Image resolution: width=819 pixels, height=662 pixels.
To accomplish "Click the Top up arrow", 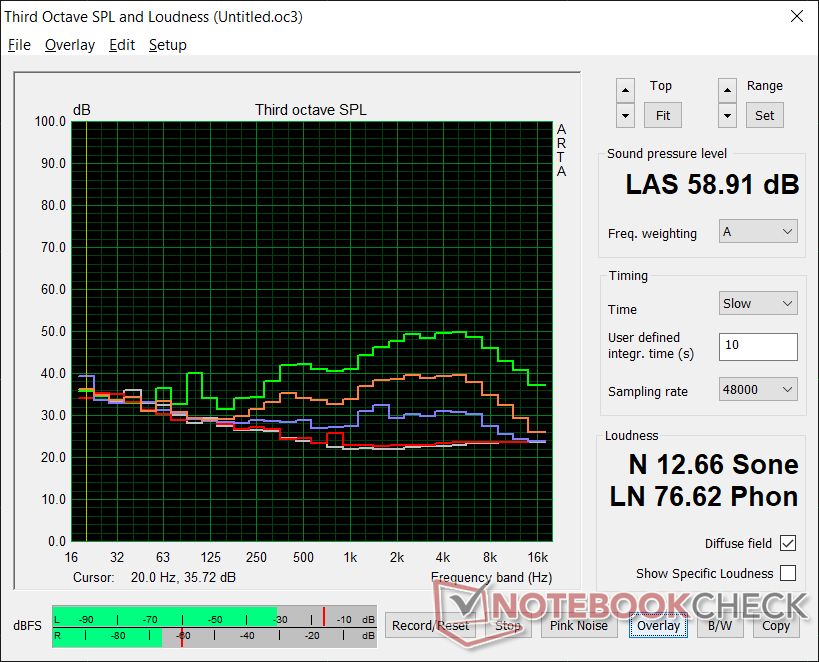I will pyautogui.click(x=625, y=90).
